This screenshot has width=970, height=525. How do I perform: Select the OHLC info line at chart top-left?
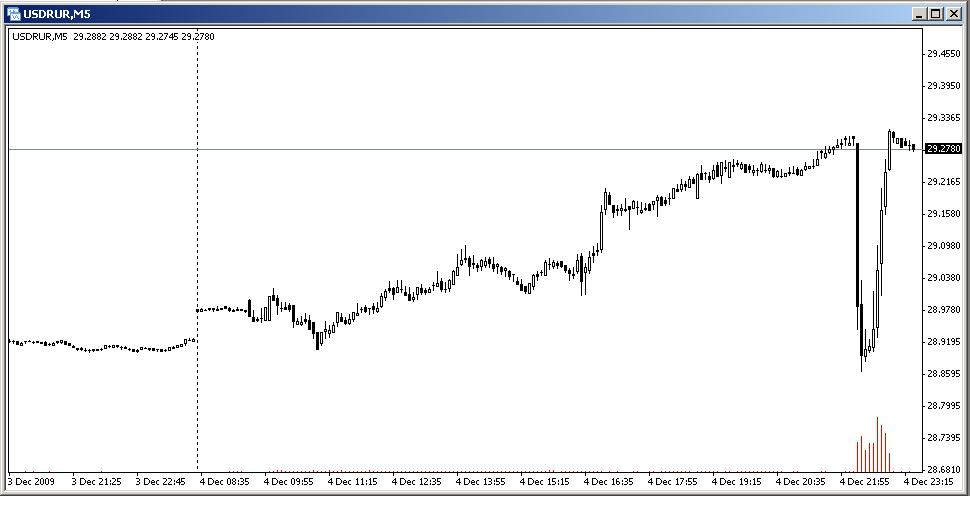coord(113,37)
